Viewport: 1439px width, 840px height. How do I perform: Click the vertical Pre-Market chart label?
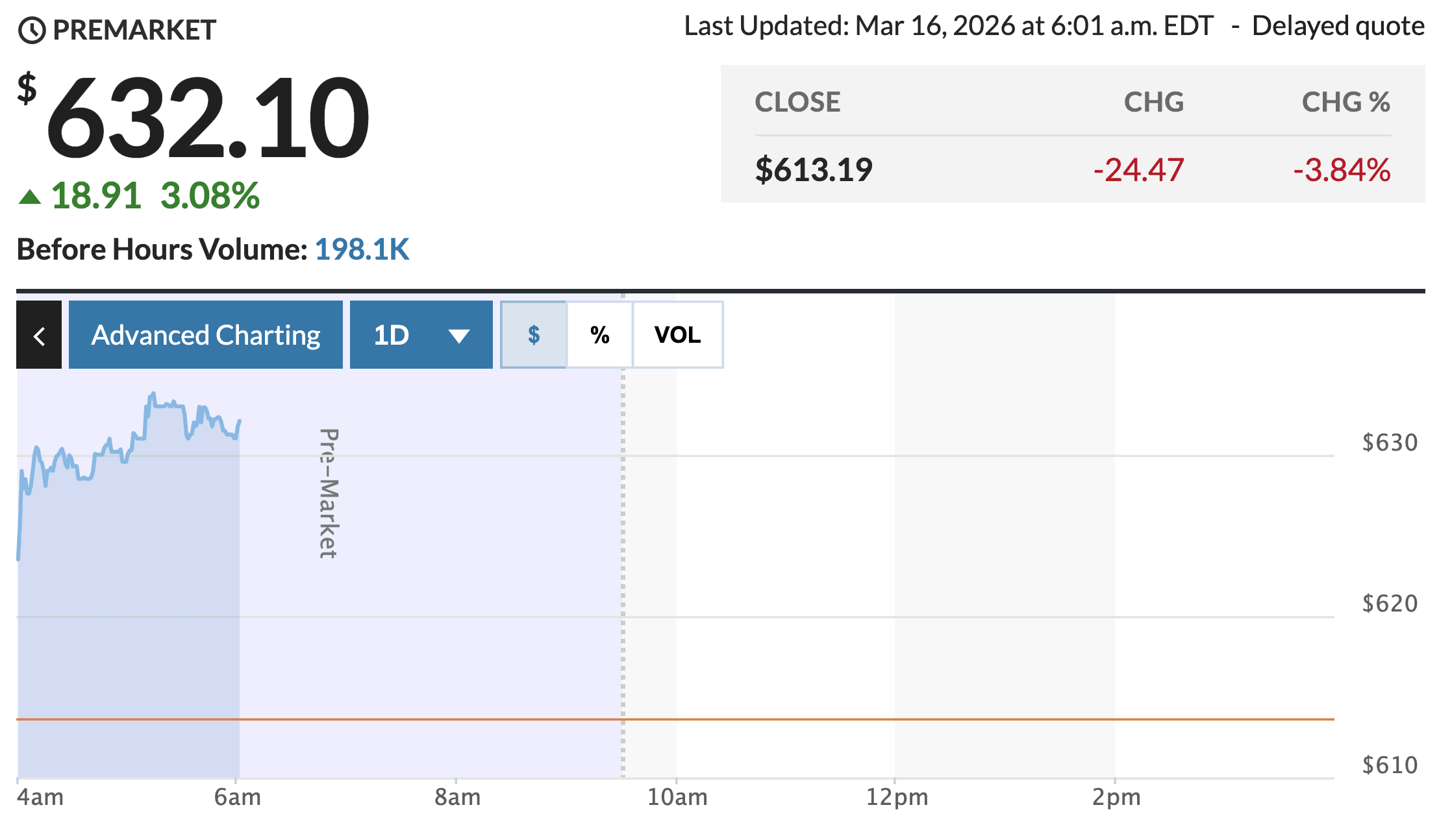coord(329,493)
